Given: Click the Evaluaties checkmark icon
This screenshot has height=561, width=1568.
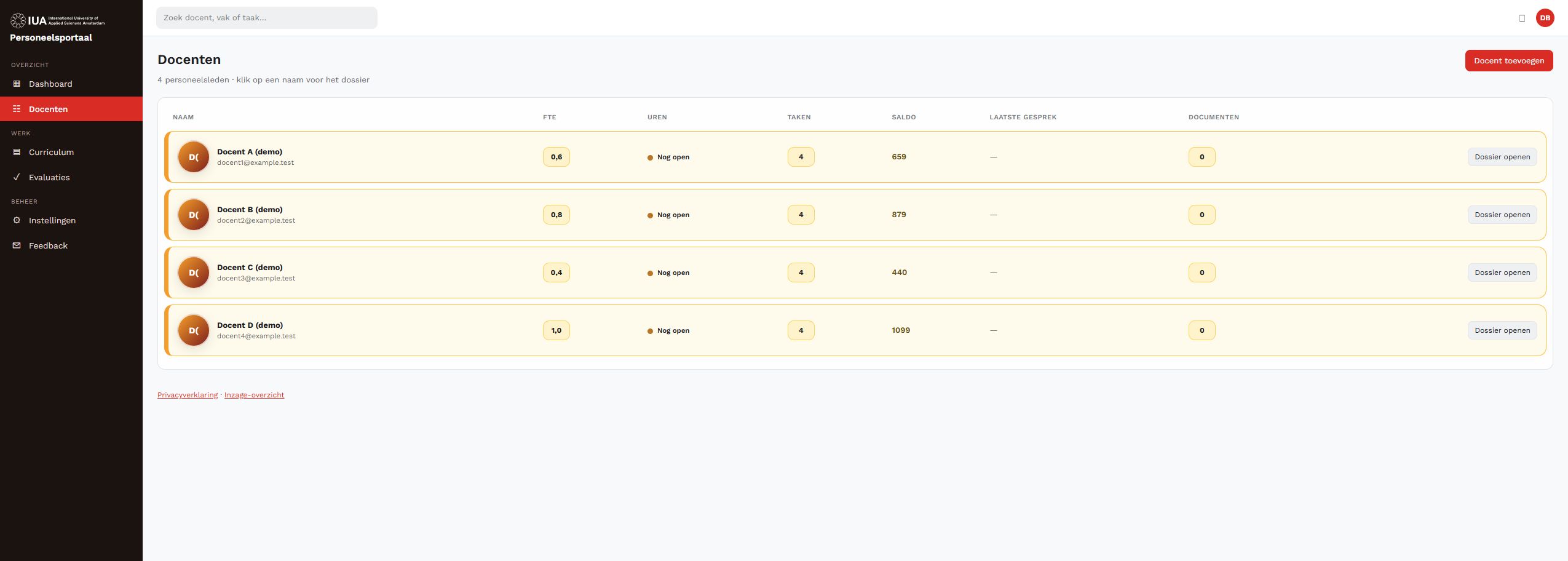Looking at the screenshot, I should (17, 177).
